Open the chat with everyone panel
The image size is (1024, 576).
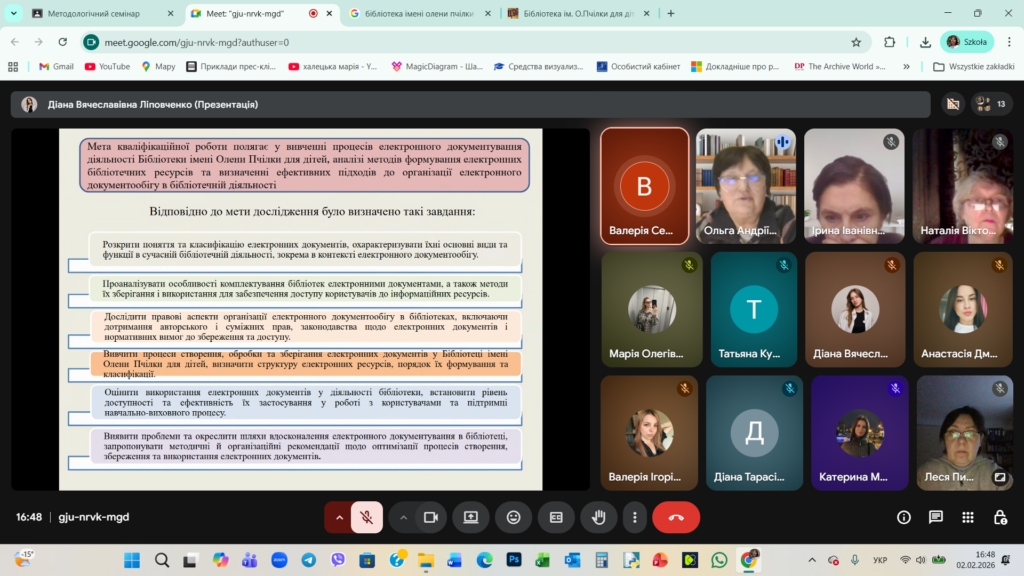tap(936, 517)
